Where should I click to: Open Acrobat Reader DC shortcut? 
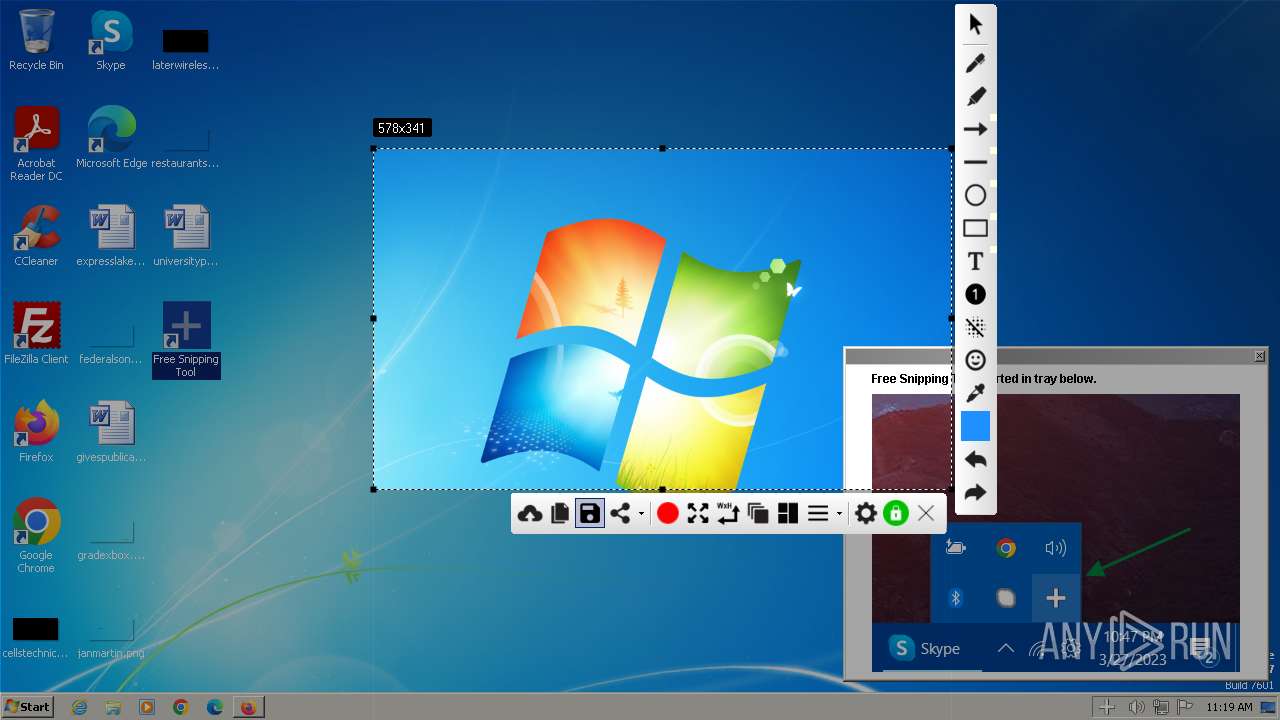(x=36, y=144)
